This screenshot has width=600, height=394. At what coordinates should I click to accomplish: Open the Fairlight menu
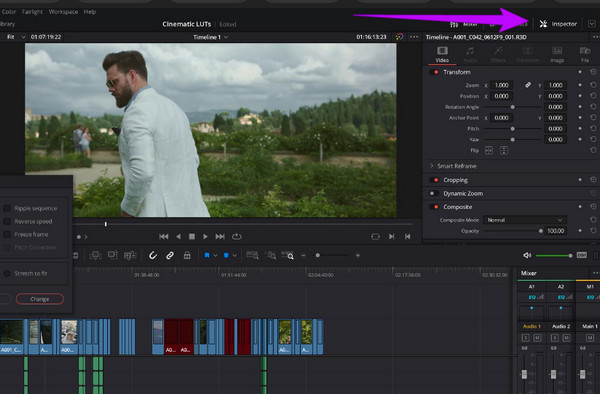coord(32,12)
